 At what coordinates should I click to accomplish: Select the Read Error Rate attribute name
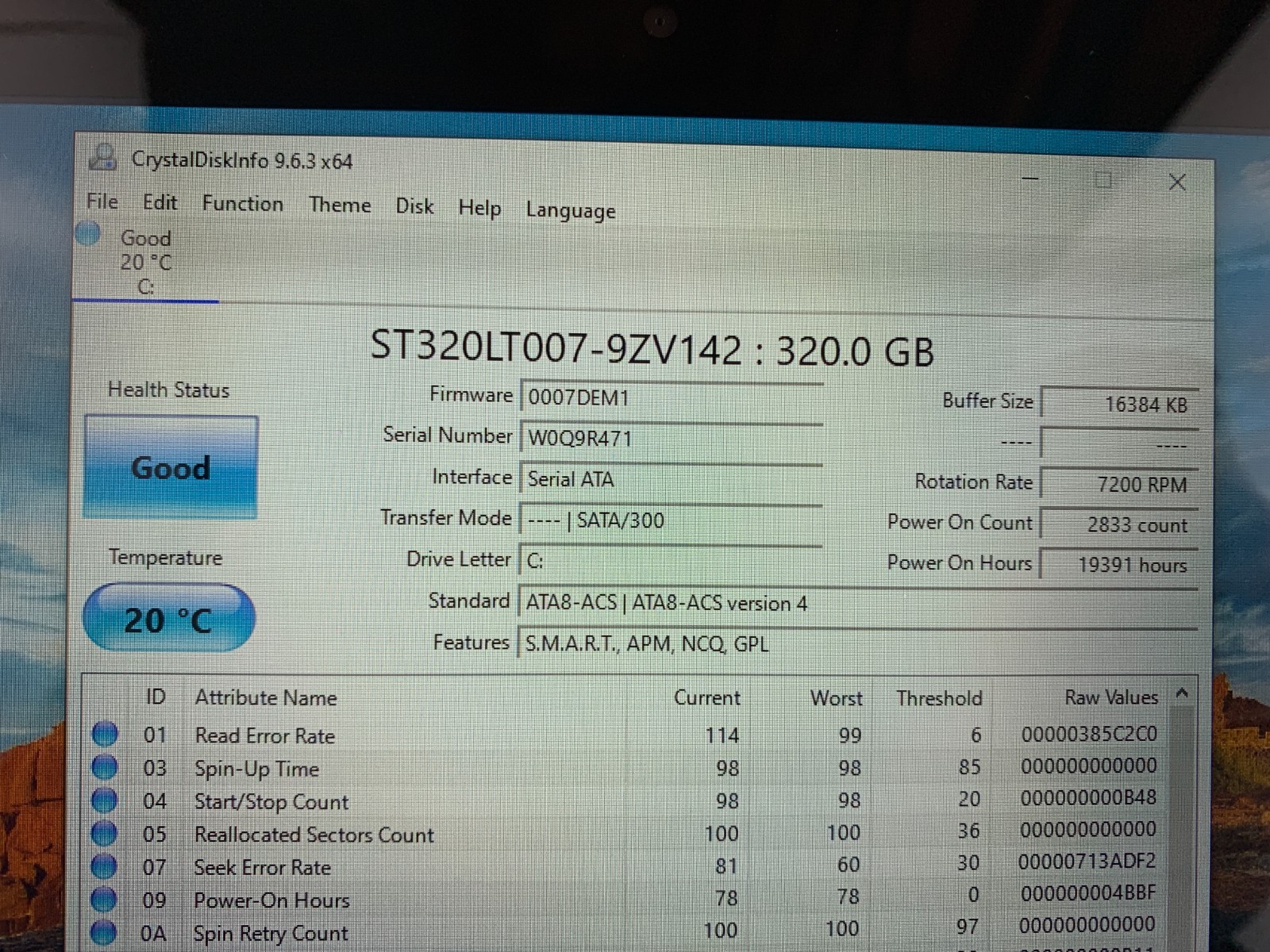265,736
